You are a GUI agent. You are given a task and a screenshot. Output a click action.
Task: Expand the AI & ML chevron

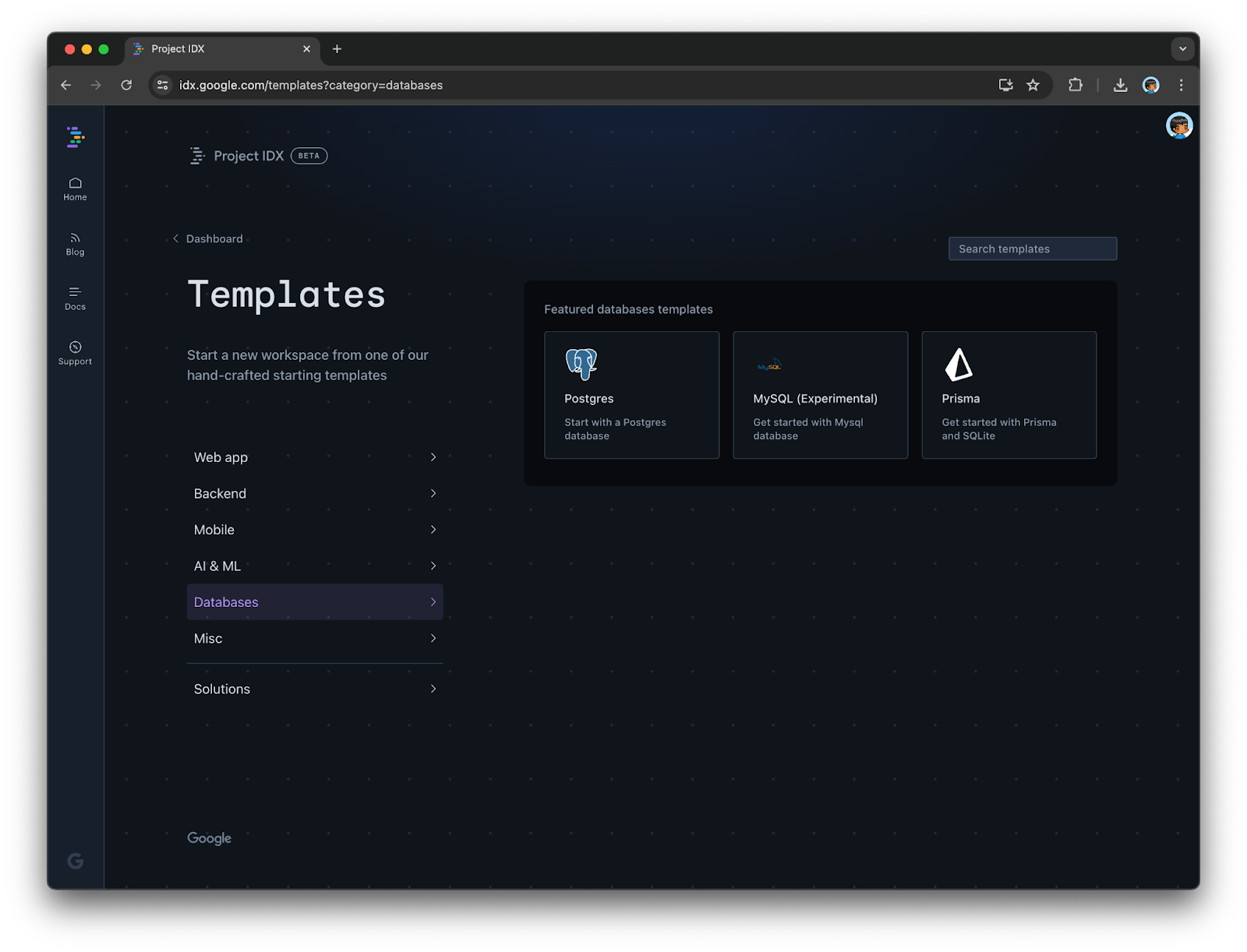point(433,566)
